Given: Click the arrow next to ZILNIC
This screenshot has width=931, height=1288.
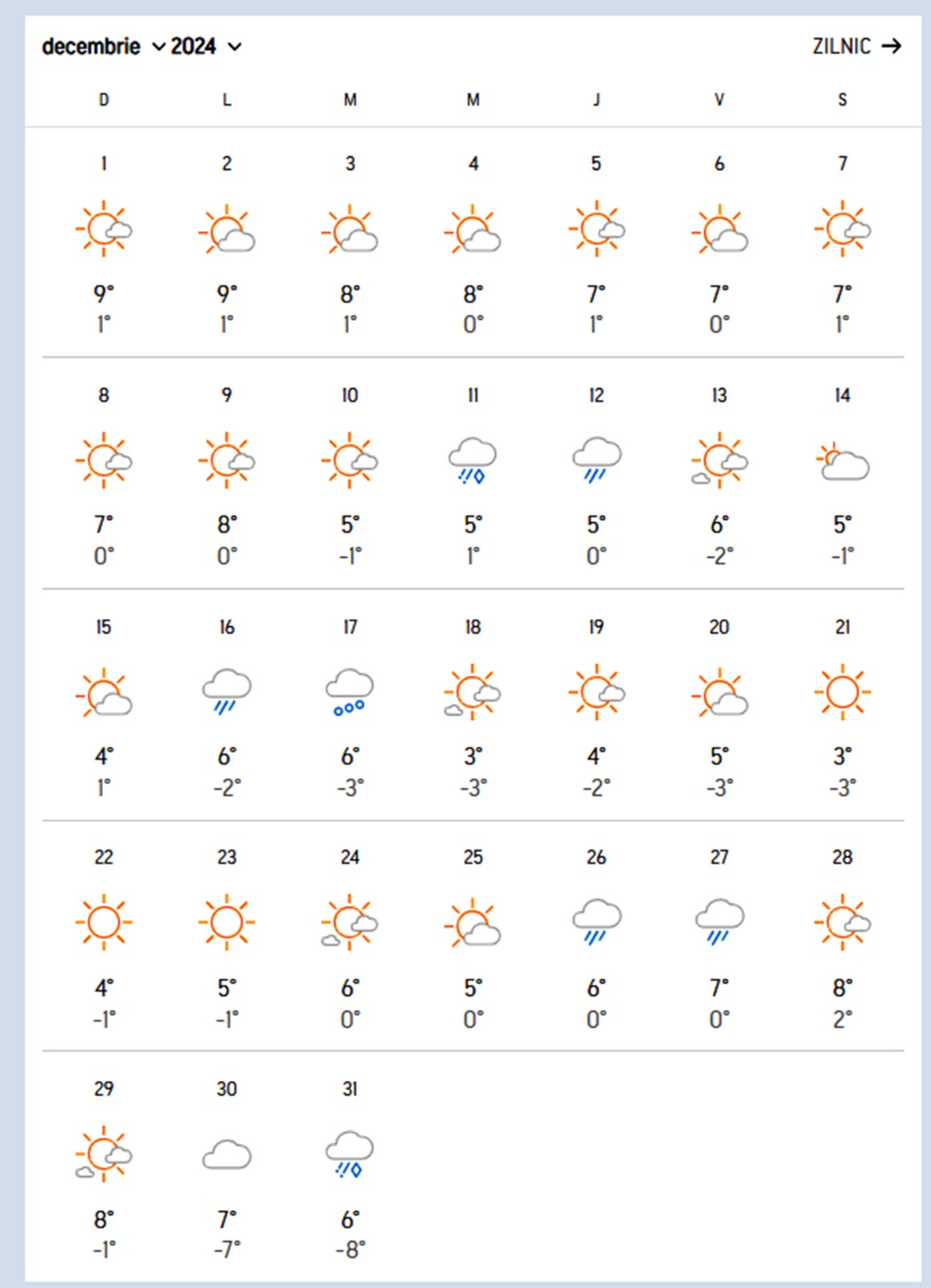Looking at the screenshot, I should point(892,46).
